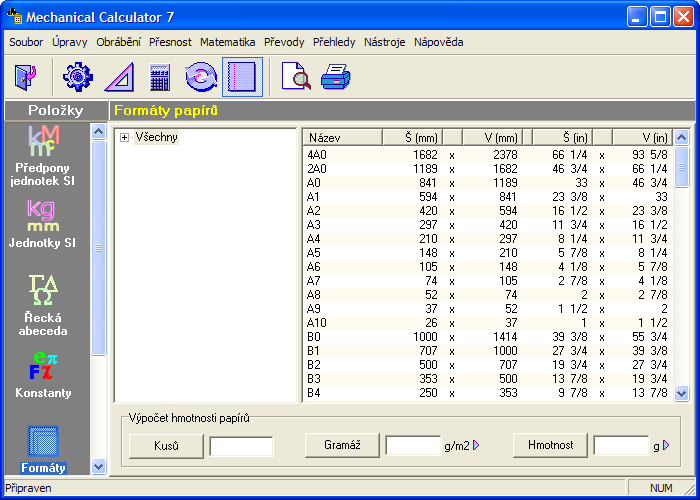700x500 pixels.
Task: Open the Nápověda menu
Action: coord(438,42)
